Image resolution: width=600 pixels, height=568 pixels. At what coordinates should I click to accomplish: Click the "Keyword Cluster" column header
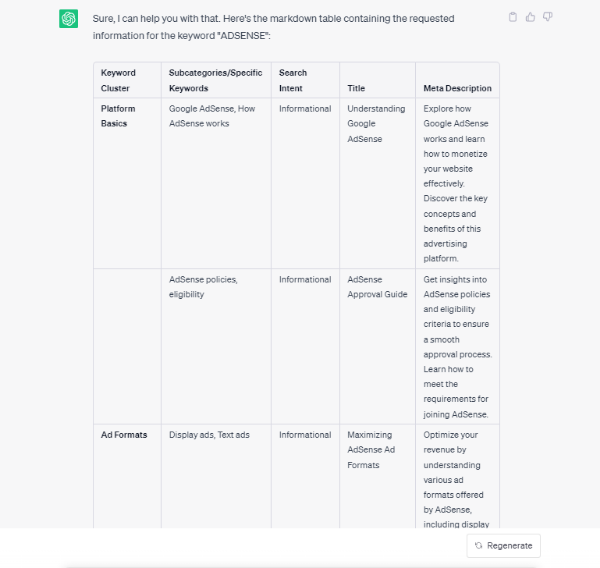click(x=118, y=80)
